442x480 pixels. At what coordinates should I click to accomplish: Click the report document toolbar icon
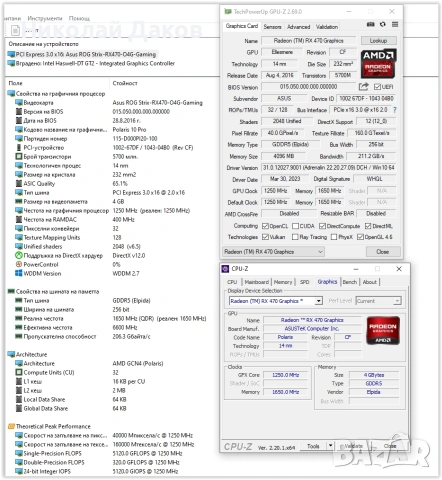[15, 31]
